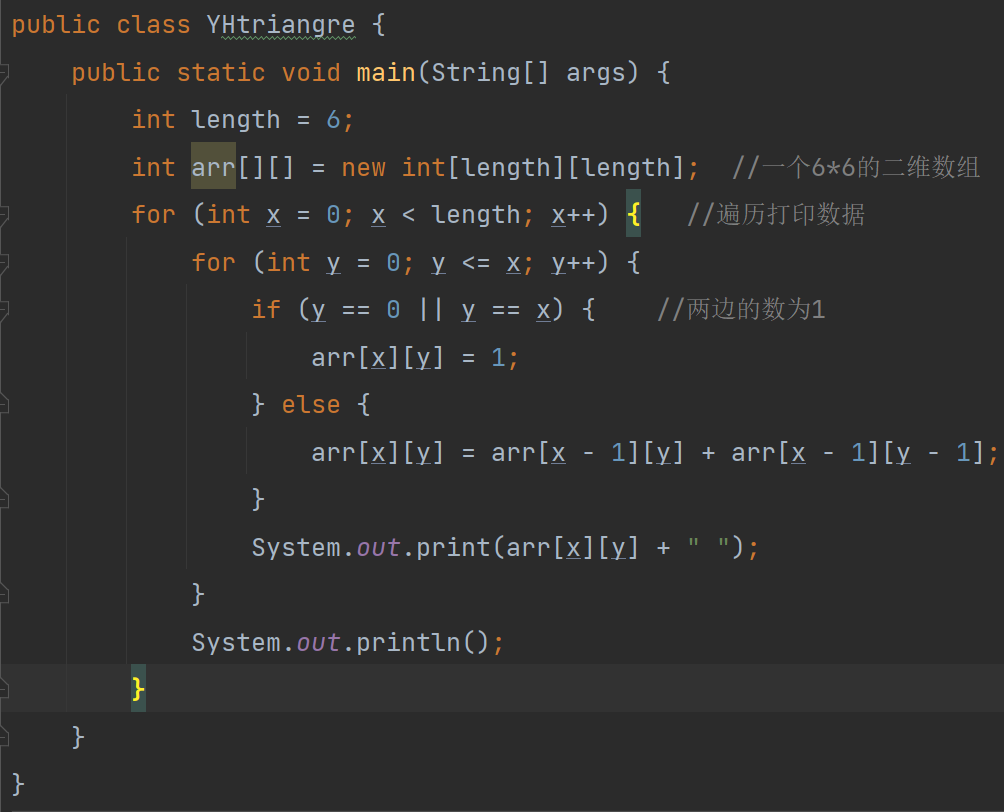Click the comment 两边的数为1

coord(741,309)
